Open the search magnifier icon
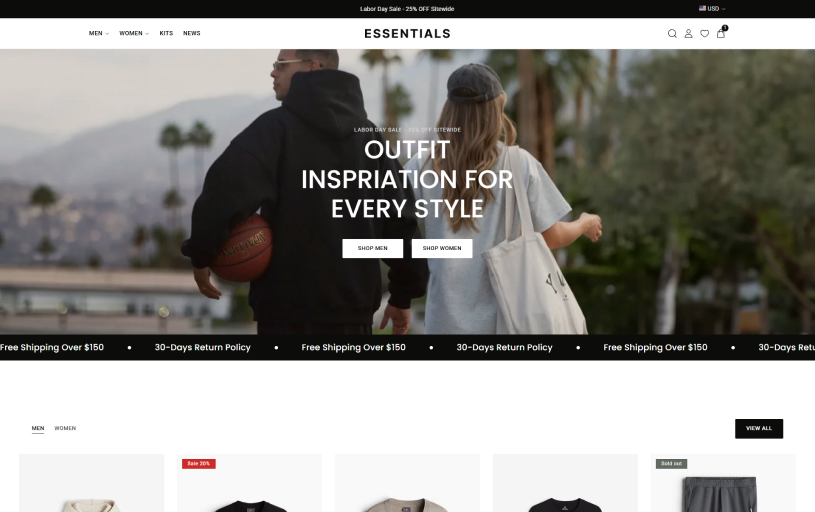The image size is (815, 512). tap(672, 34)
